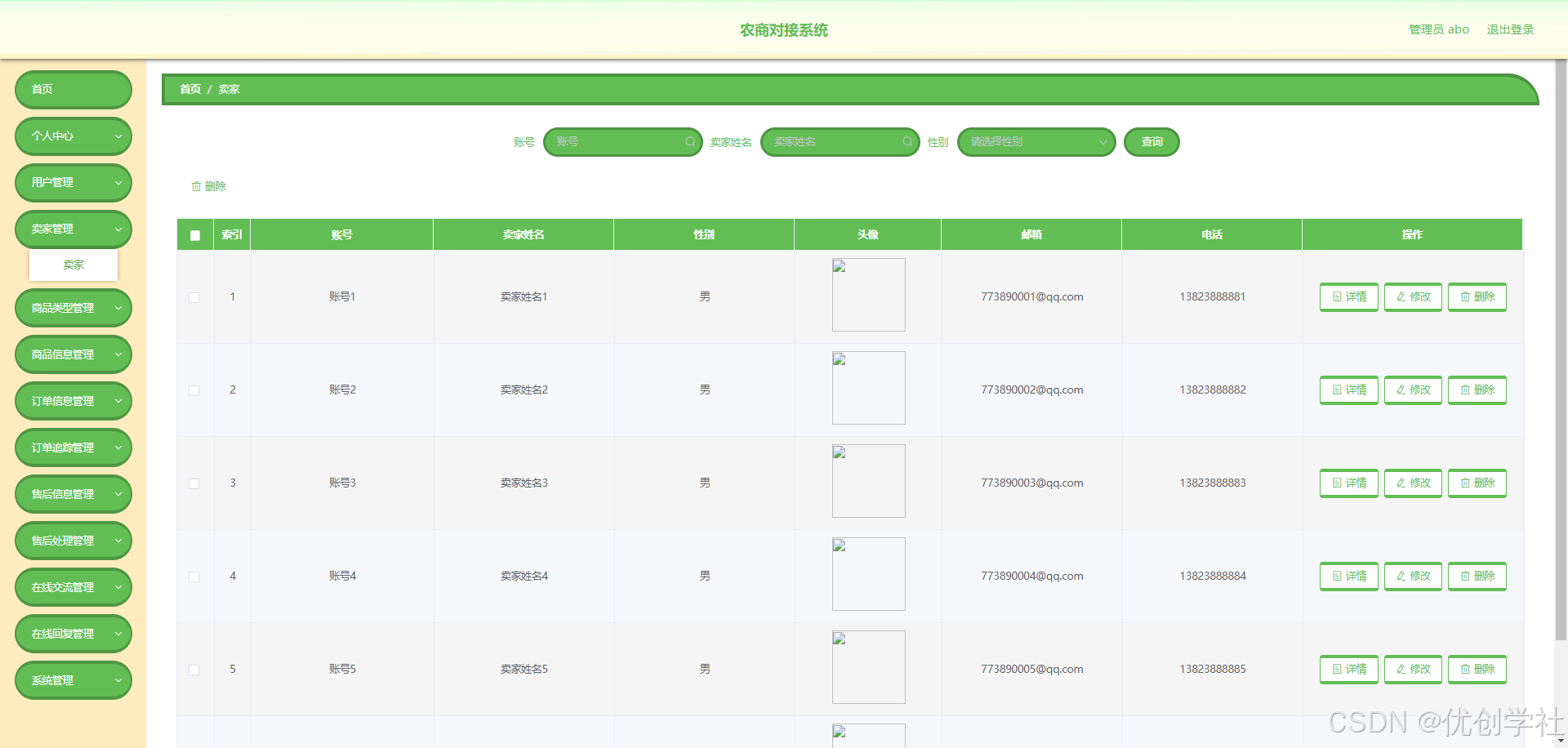This screenshot has height=748, width=1568.
Task: Click avatar thumbnail in 账号3 row
Action: pos(869,481)
